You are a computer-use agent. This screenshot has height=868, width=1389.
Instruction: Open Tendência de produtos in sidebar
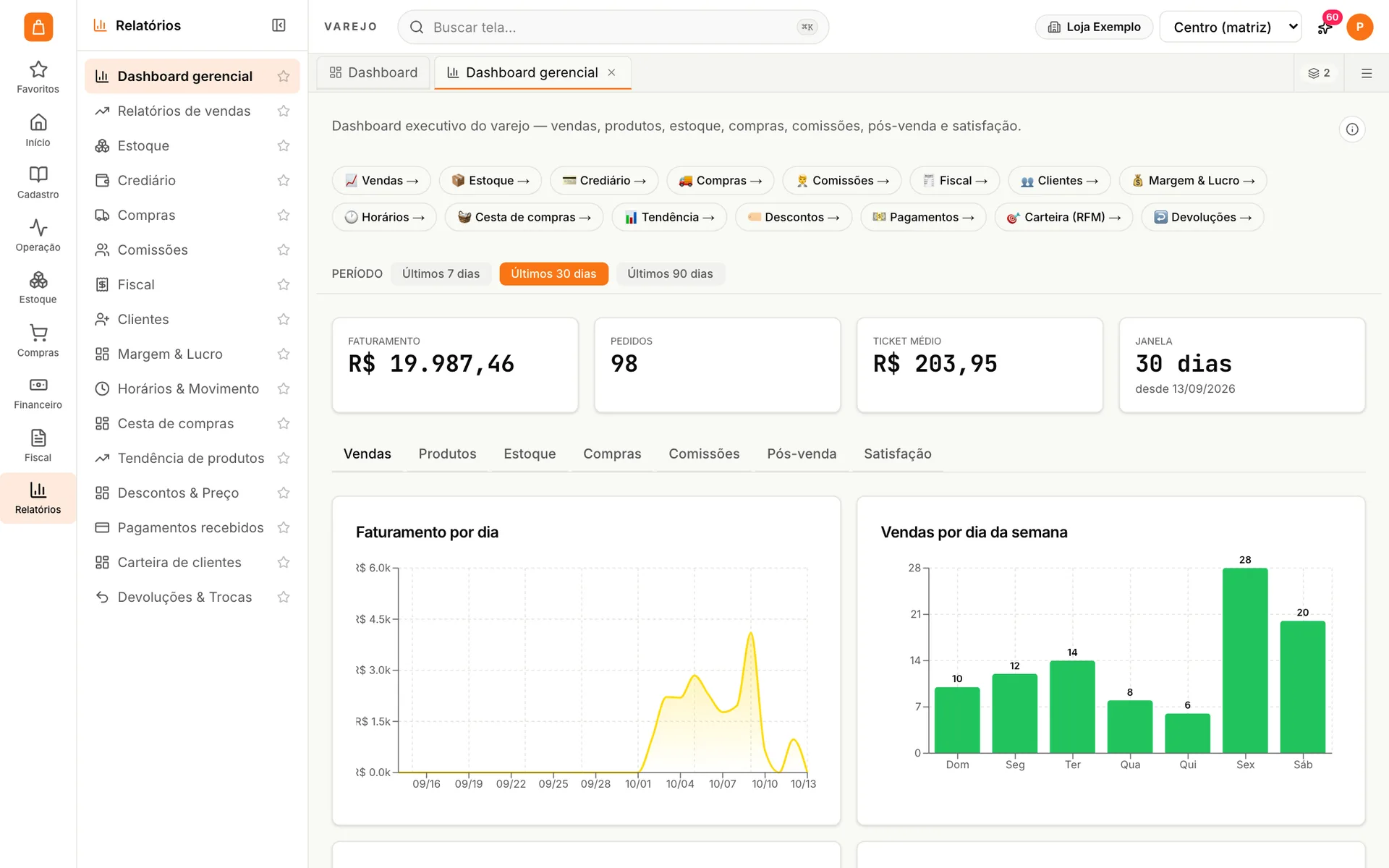192,458
